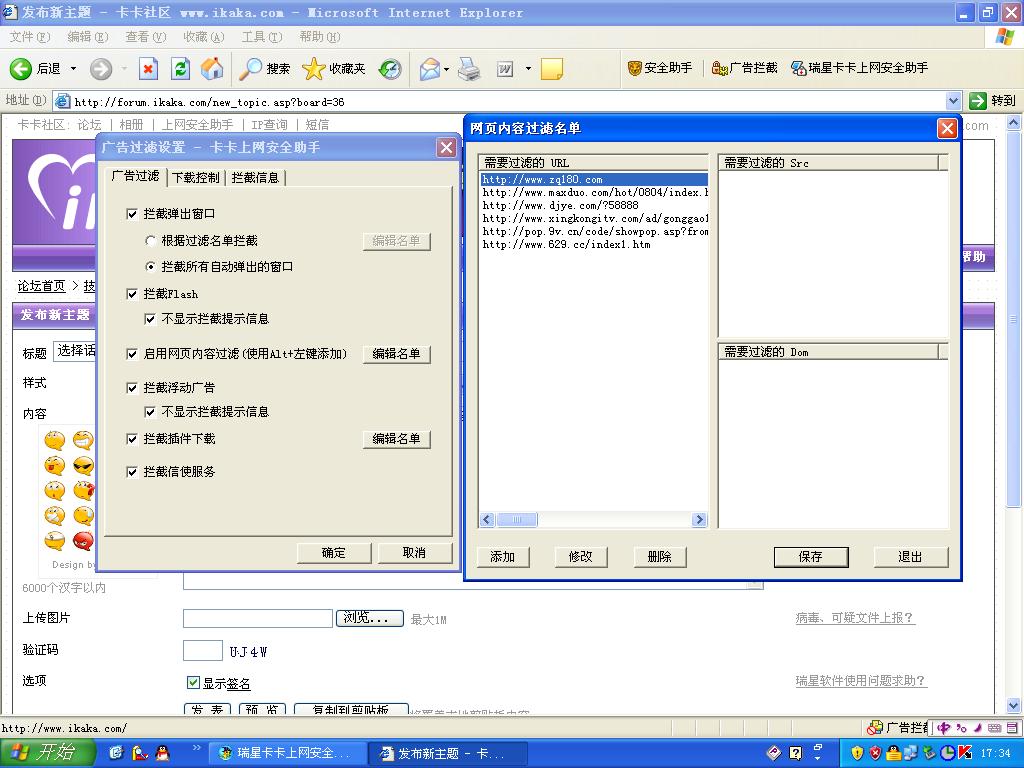Click the red K tray icon
Viewport: 1024px width, 768px height.
click(x=965, y=753)
